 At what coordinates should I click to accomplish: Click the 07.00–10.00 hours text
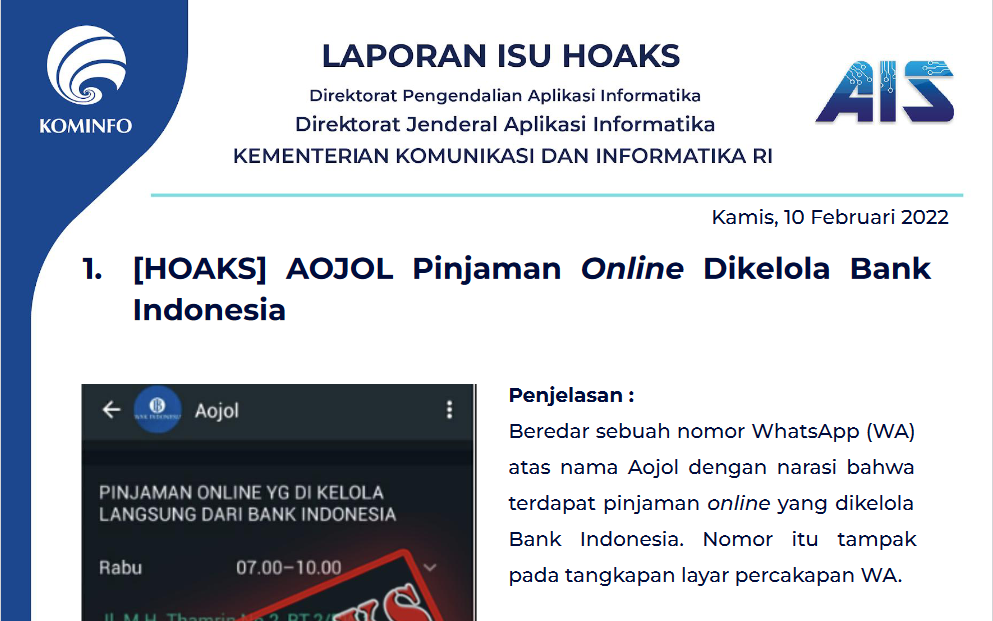tap(289, 567)
